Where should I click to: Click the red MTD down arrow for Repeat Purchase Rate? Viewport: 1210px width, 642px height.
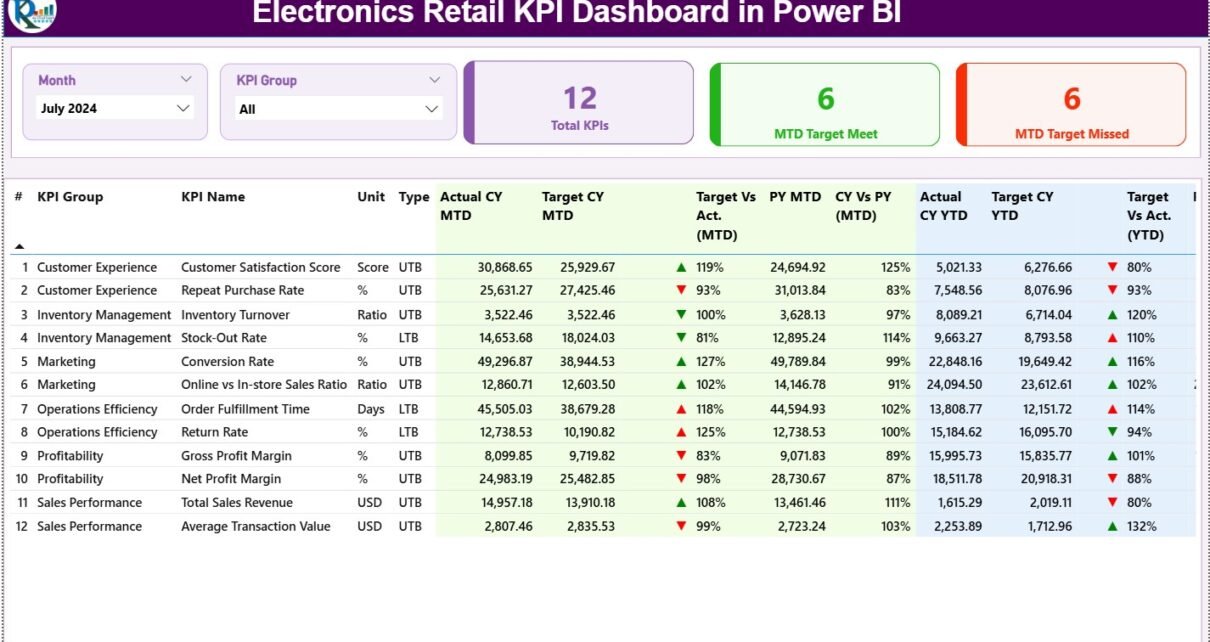(681, 290)
